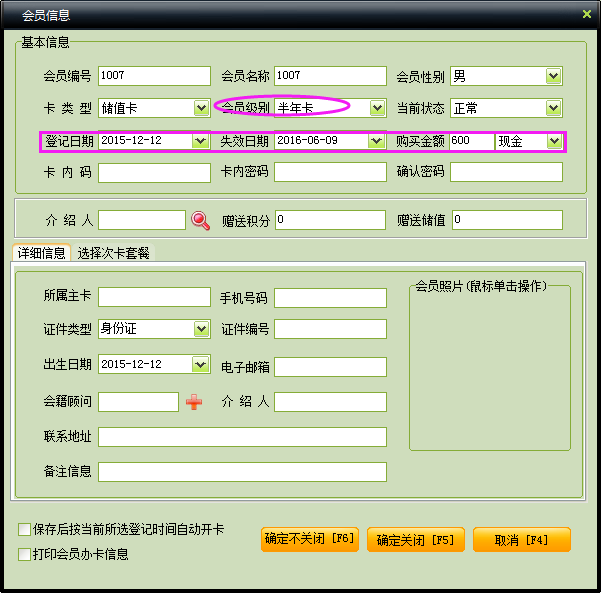Click the 介绍人 field beside the magnifier

point(142,220)
